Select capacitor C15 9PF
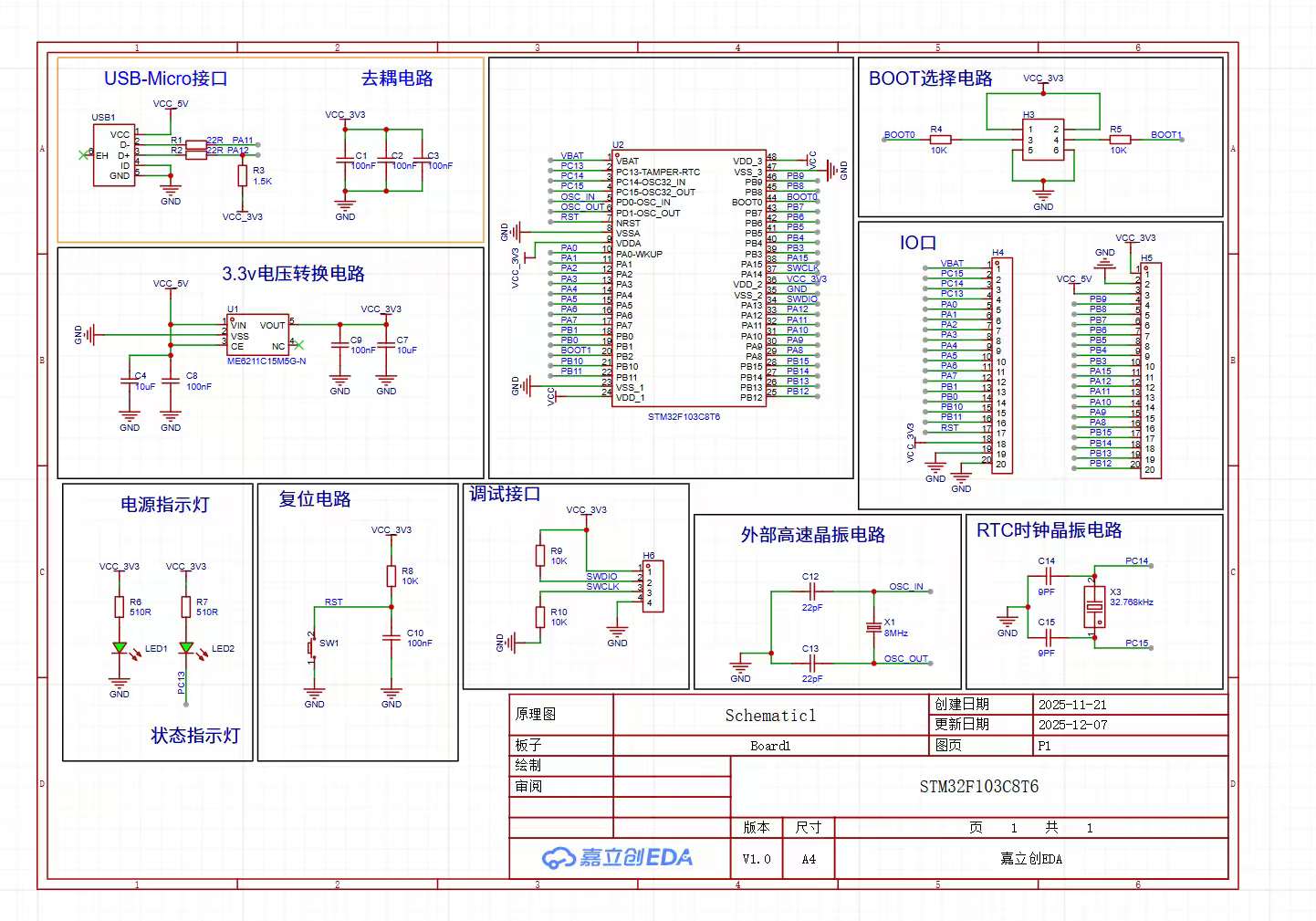Screen dimensions: 1316x921 pos(1047,637)
